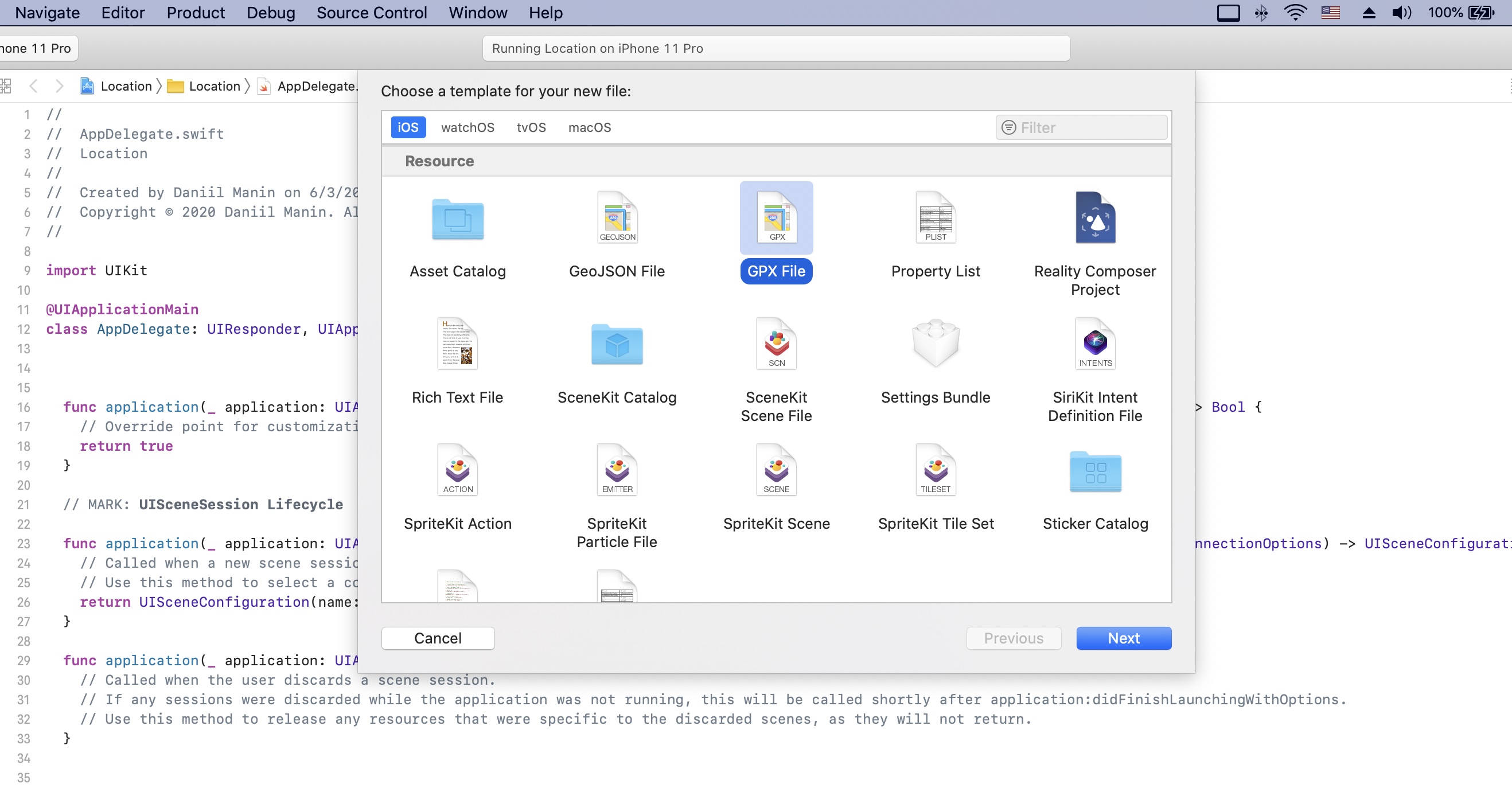Open the Editor menu
The width and height of the screenshot is (1512, 788).
(x=122, y=13)
